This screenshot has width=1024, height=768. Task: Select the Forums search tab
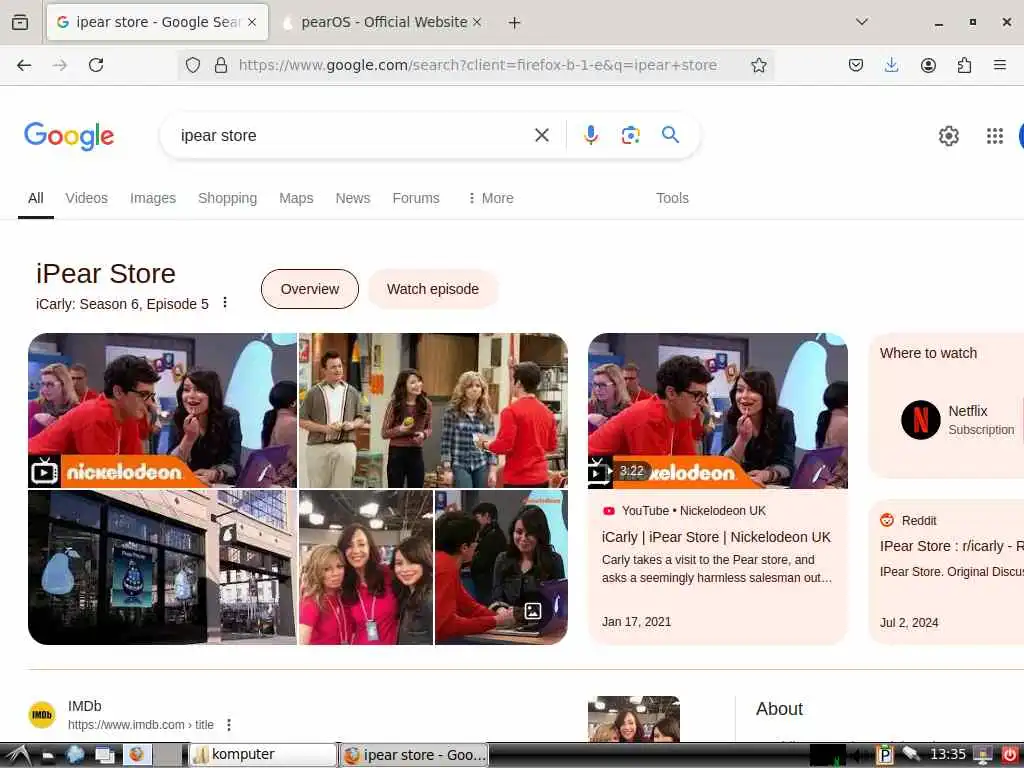[x=416, y=198]
